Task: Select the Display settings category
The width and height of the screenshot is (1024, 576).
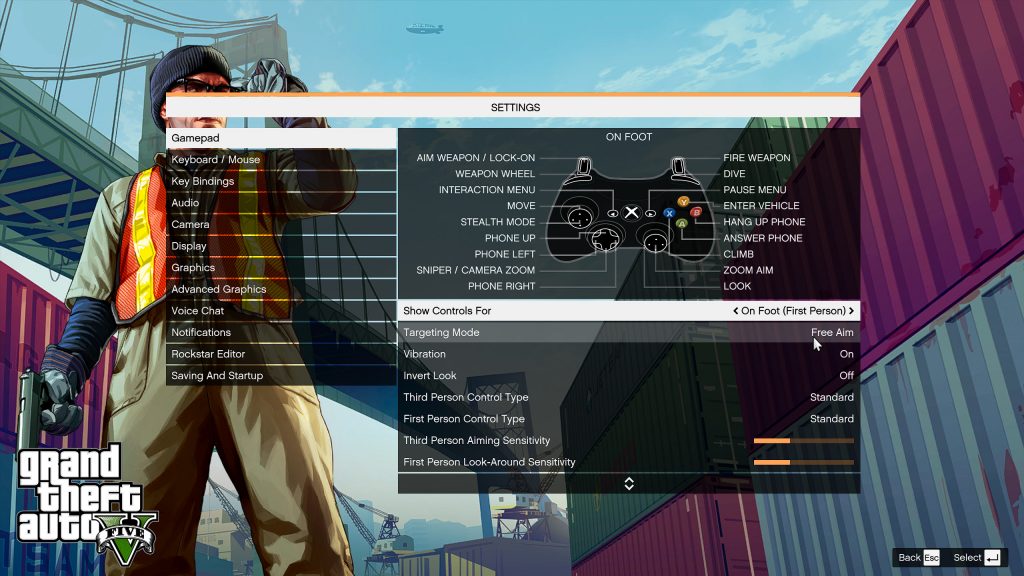Action: pos(281,246)
